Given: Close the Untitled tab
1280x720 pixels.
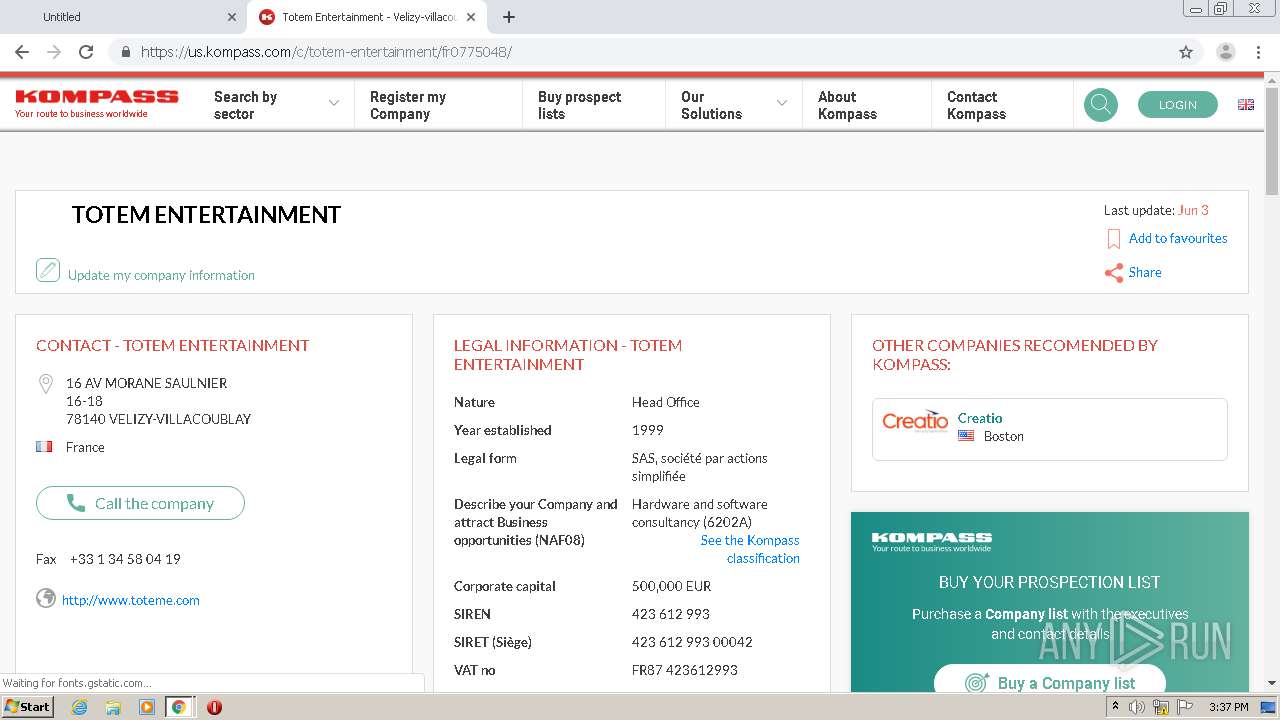Looking at the screenshot, I should point(232,17).
